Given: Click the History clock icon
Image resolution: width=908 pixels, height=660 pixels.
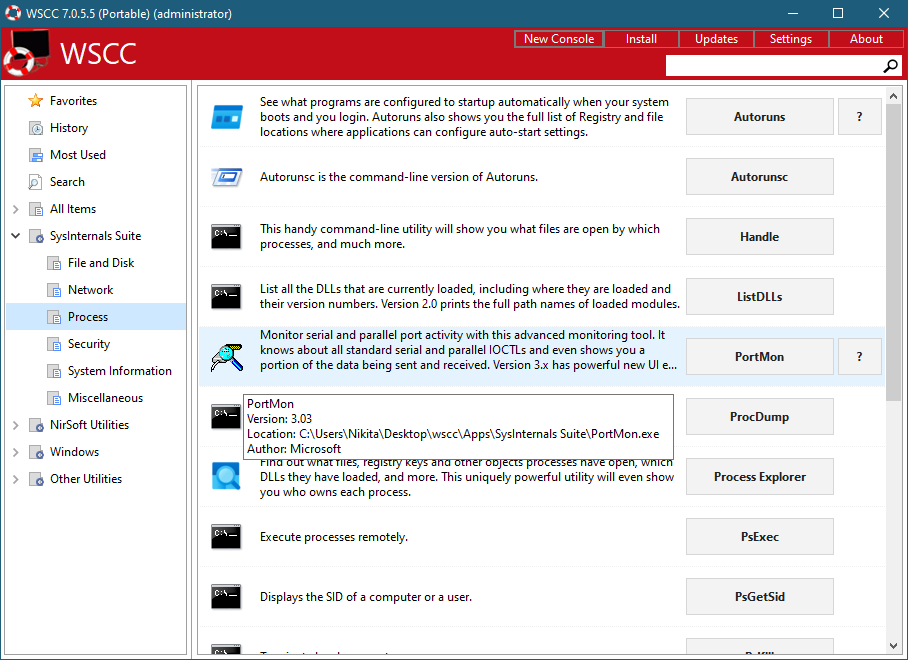Looking at the screenshot, I should pos(36,128).
